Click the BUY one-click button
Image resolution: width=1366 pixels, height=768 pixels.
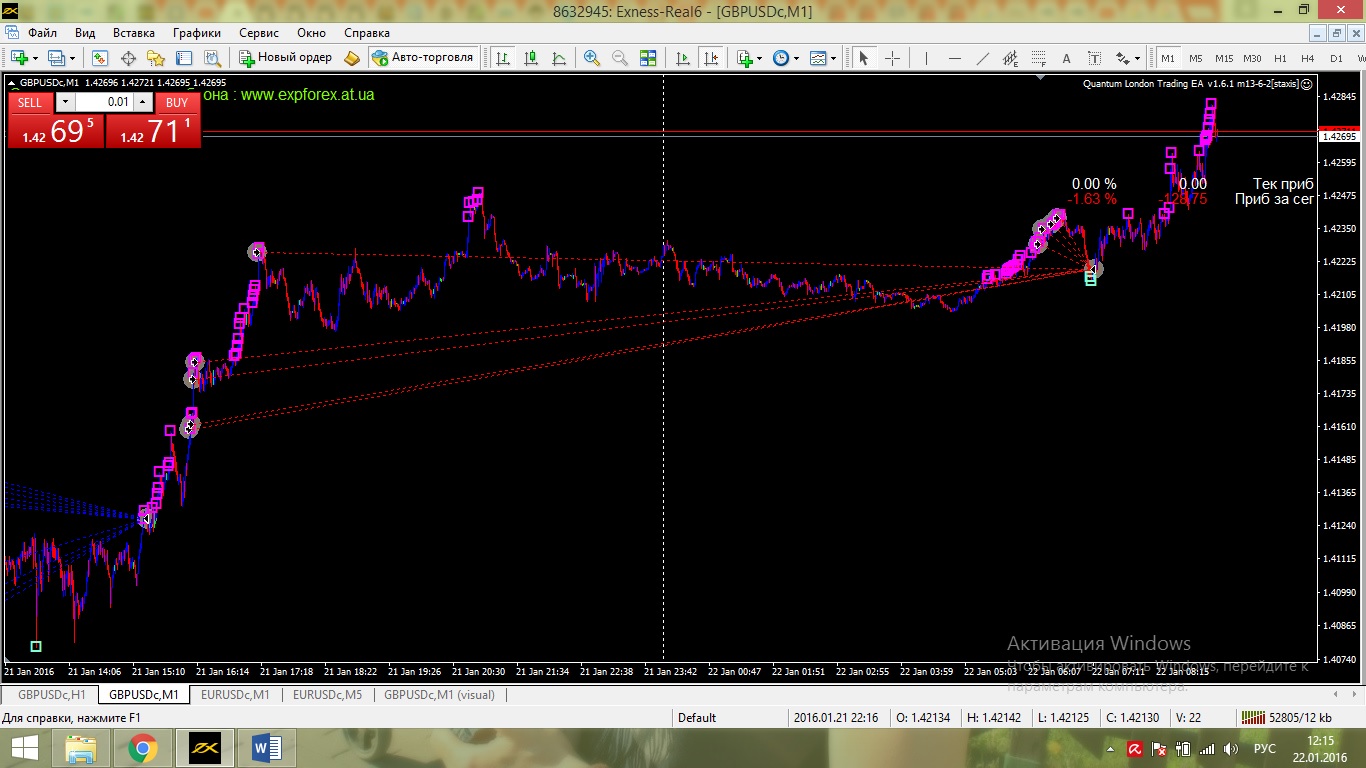pos(177,102)
